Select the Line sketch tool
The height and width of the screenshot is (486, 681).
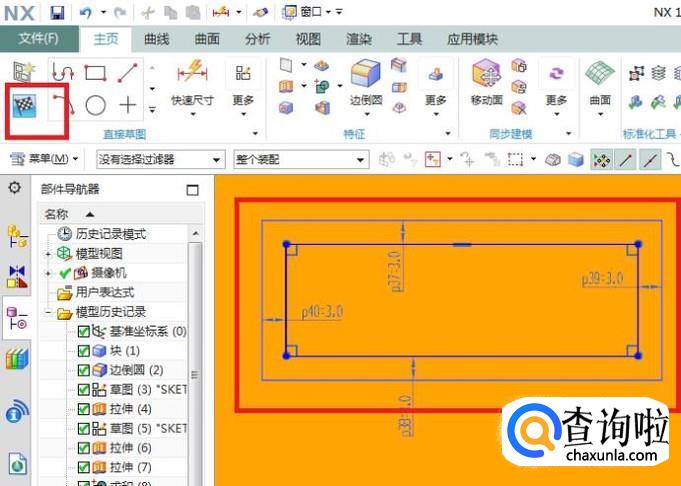128,73
